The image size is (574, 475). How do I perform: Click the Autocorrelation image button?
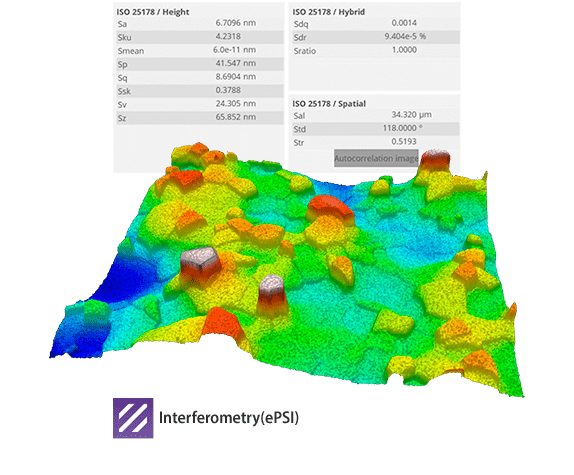click(376, 158)
